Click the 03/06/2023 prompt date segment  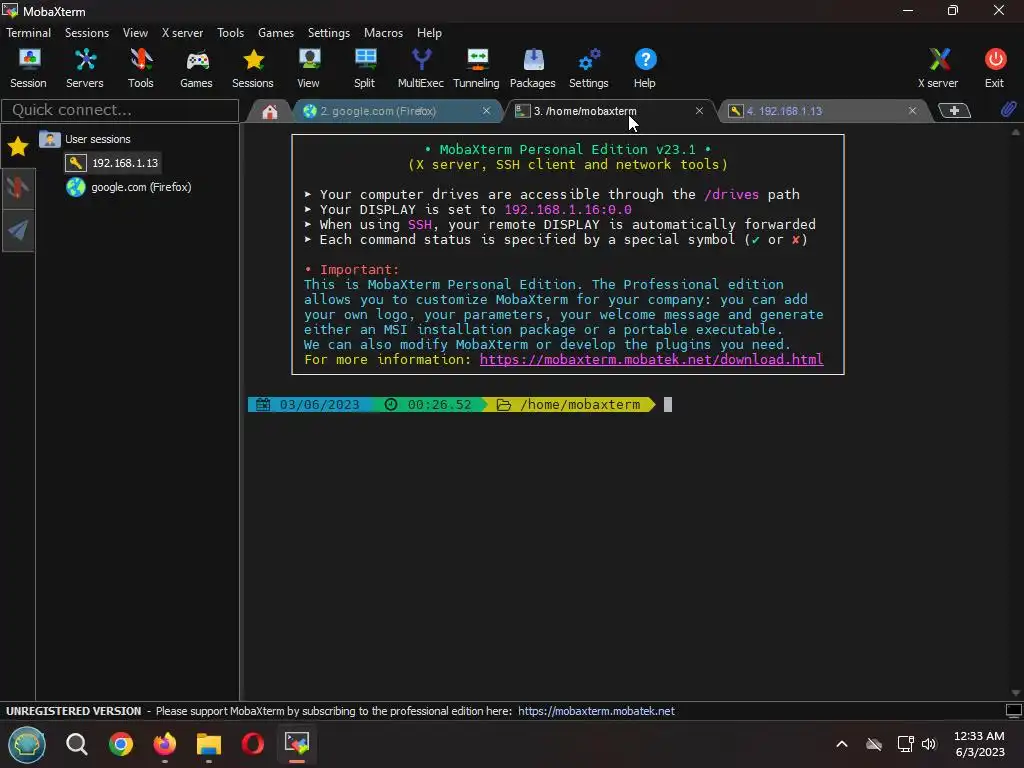[312, 405]
